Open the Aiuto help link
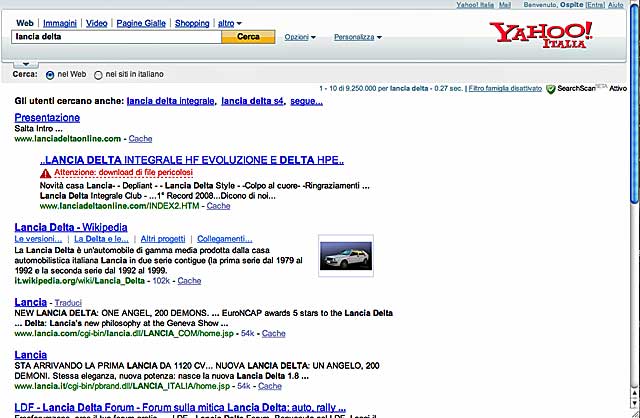Viewport: 640px width, 418px height. click(x=616, y=5)
